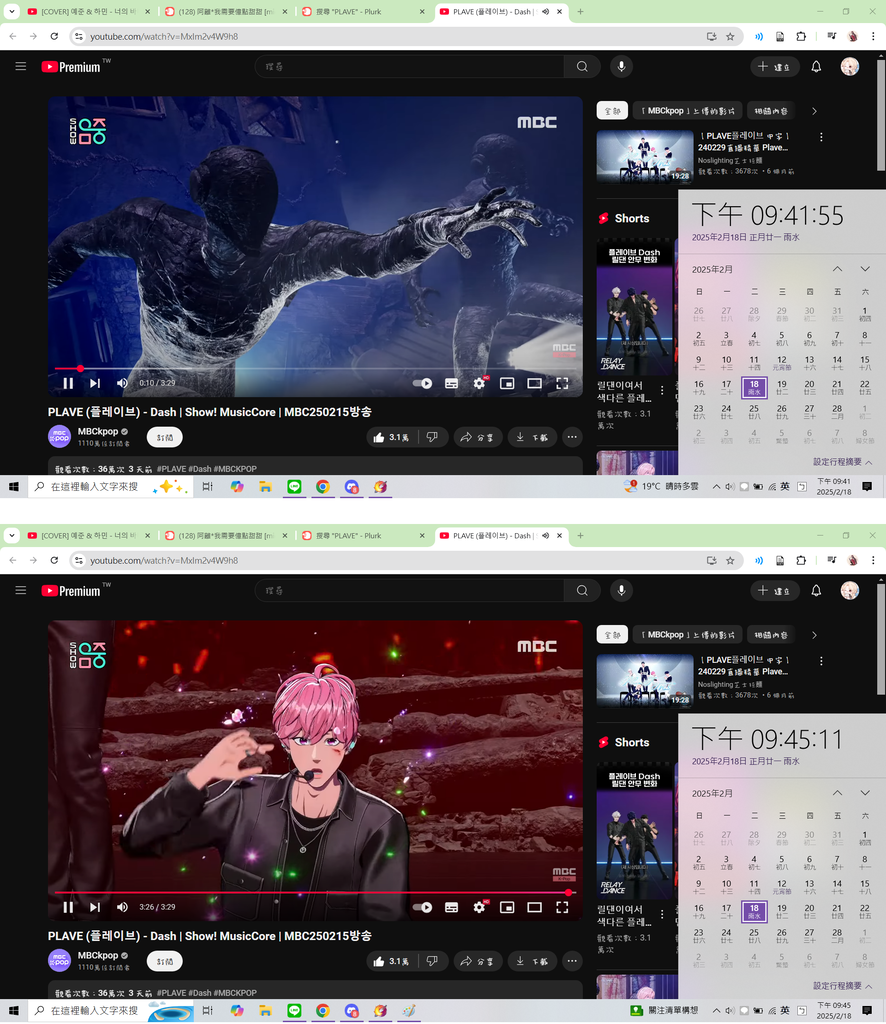
Task: Open tab search dropdown in upper browser
Action: click(12, 12)
